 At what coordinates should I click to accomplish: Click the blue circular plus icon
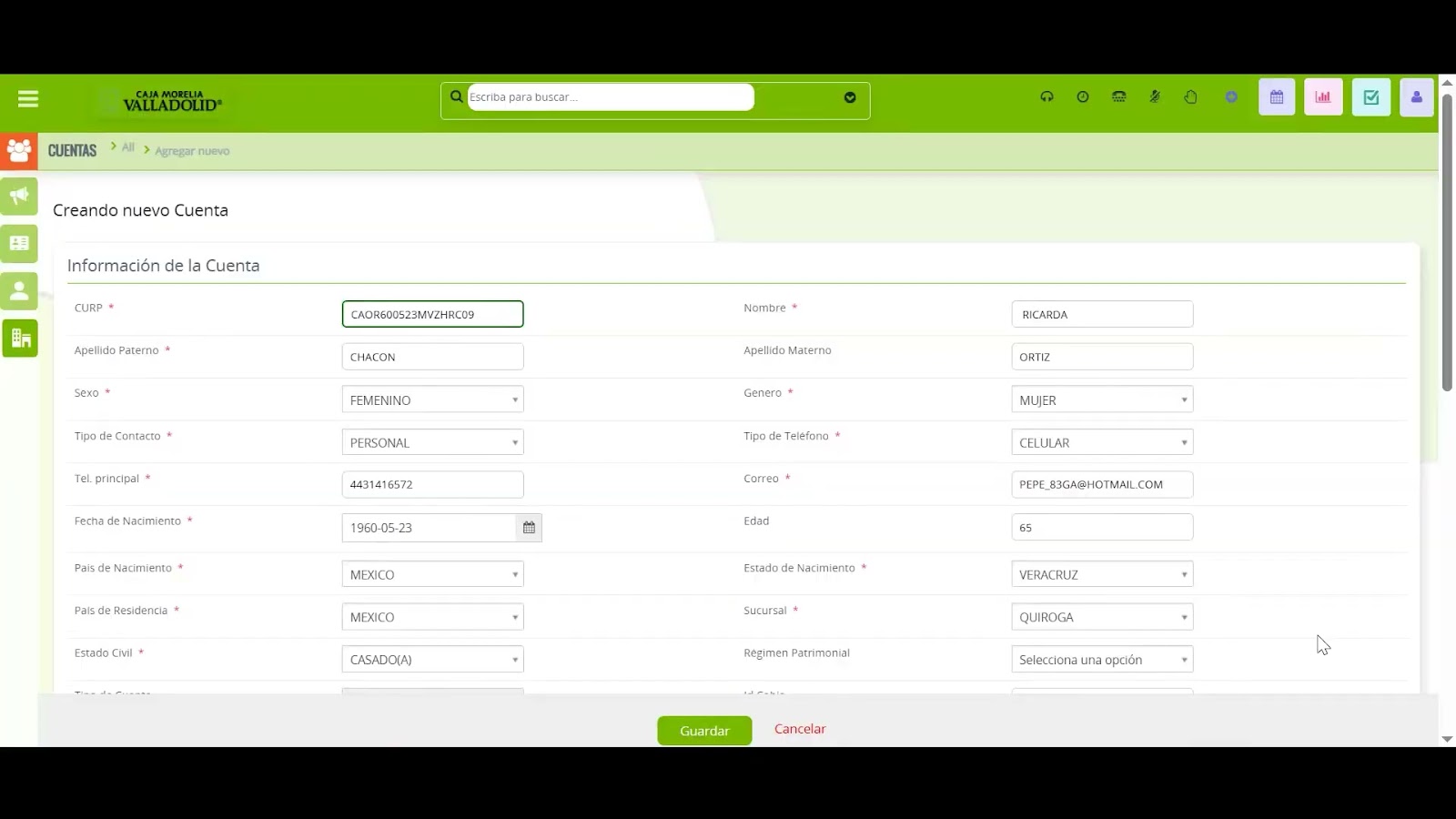click(1231, 96)
